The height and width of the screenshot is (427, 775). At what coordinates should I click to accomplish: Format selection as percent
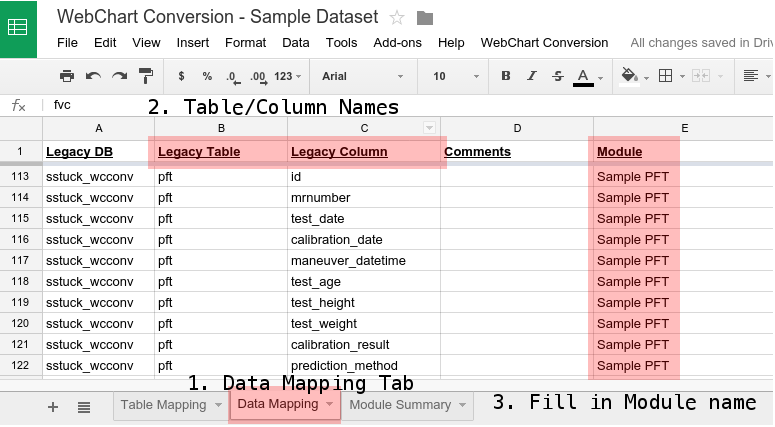pyautogui.click(x=207, y=76)
